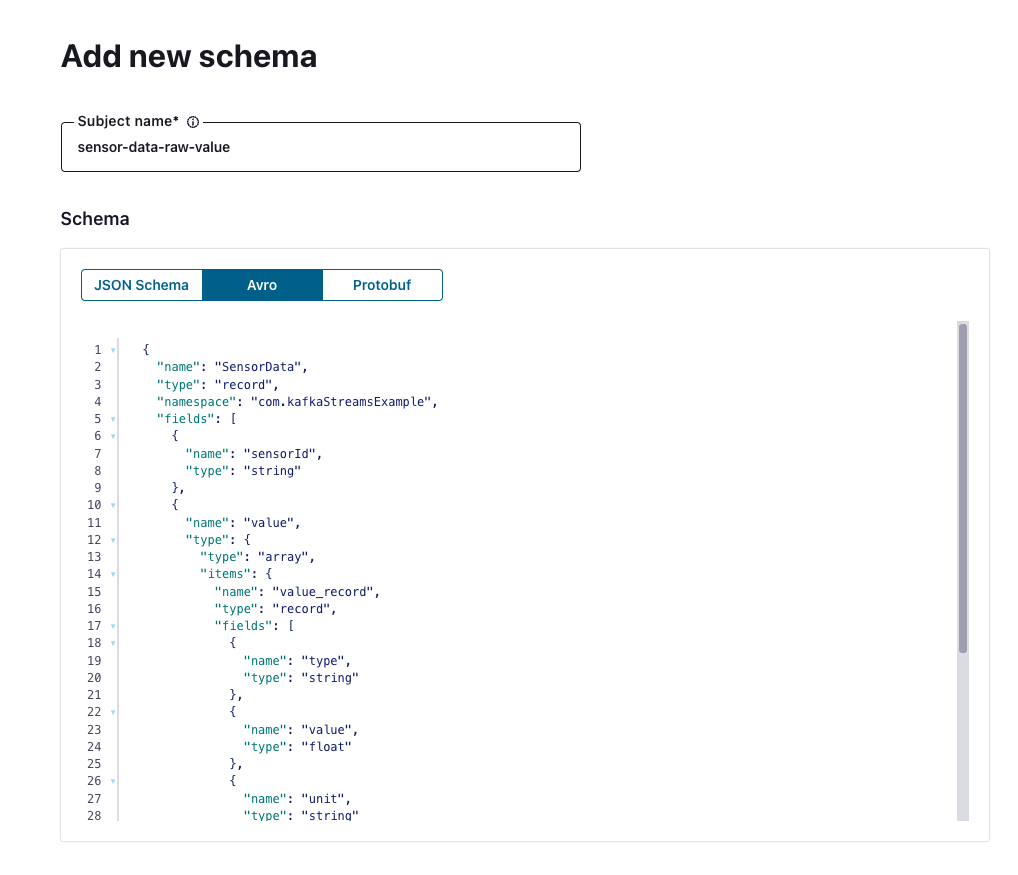Click the "sensorId" field name
This screenshot has width=1018, height=875.
coord(280,454)
